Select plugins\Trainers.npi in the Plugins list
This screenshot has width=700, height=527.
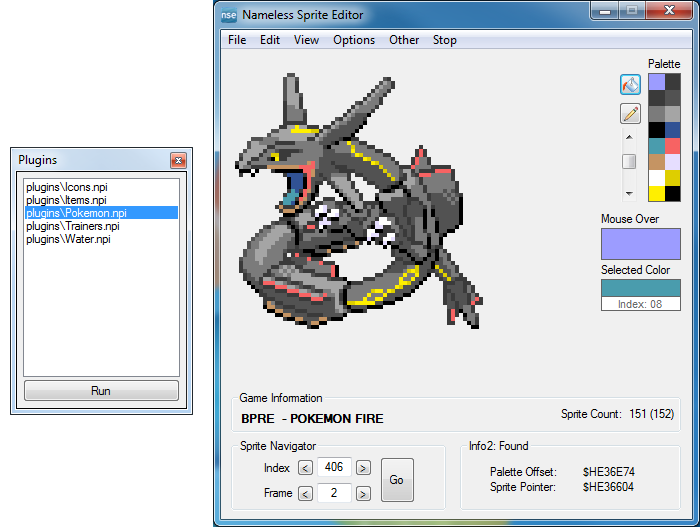pos(101,226)
